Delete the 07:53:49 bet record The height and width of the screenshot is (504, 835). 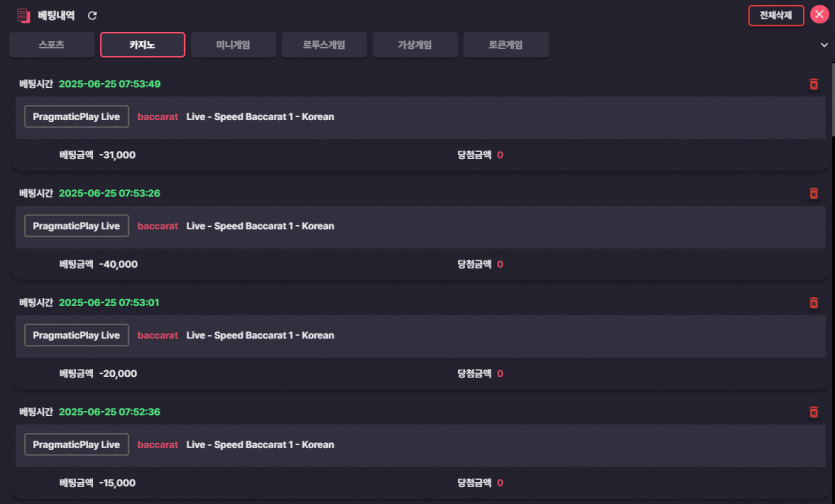813,84
